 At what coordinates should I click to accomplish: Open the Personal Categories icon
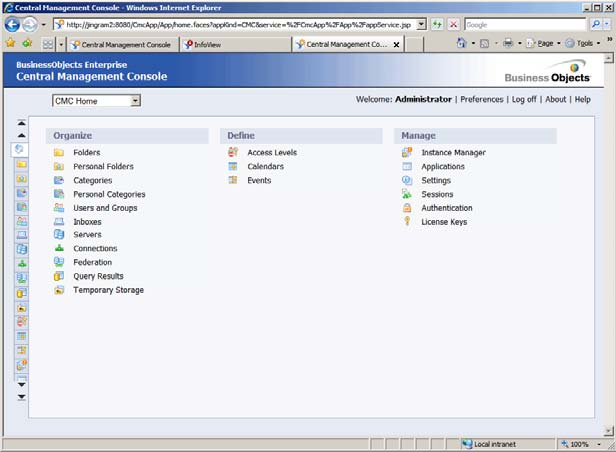(x=59, y=194)
